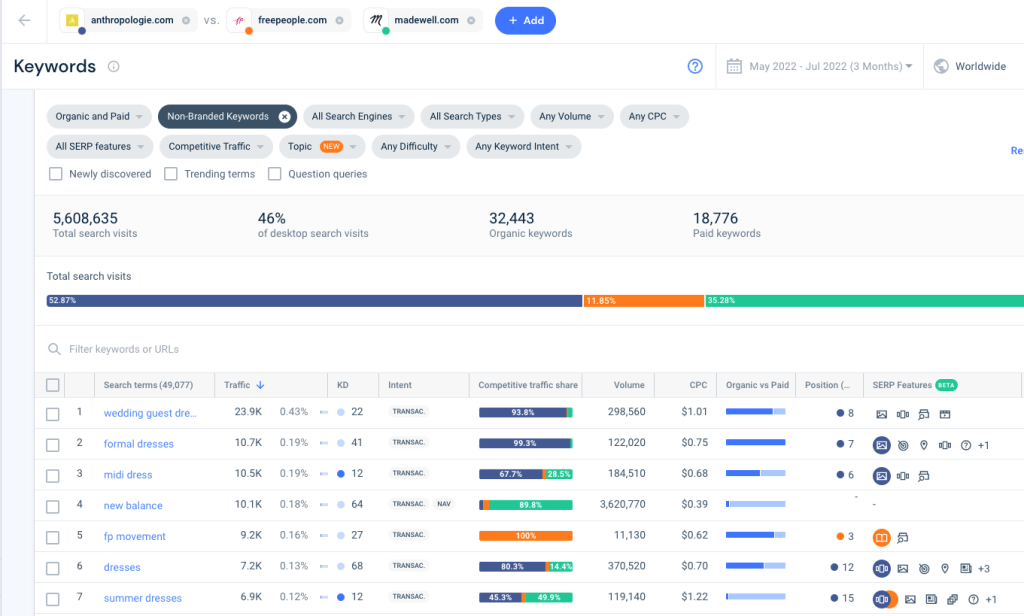This screenshot has height=616, width=1024.
Task: Click the image pack SERP feature icon for formal dresses
Action: 882,445
